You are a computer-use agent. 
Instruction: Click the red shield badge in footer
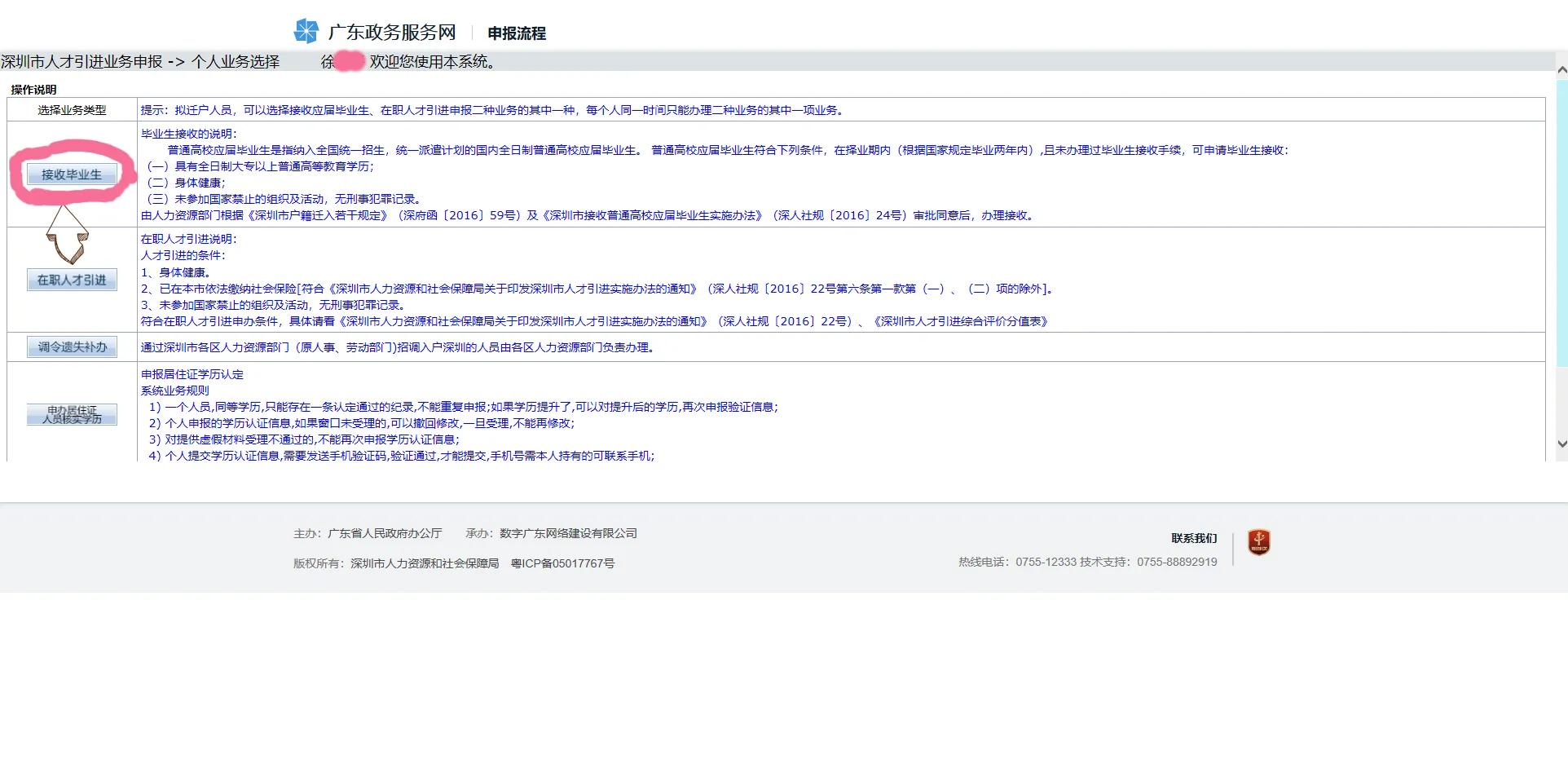coord(1258,542)
